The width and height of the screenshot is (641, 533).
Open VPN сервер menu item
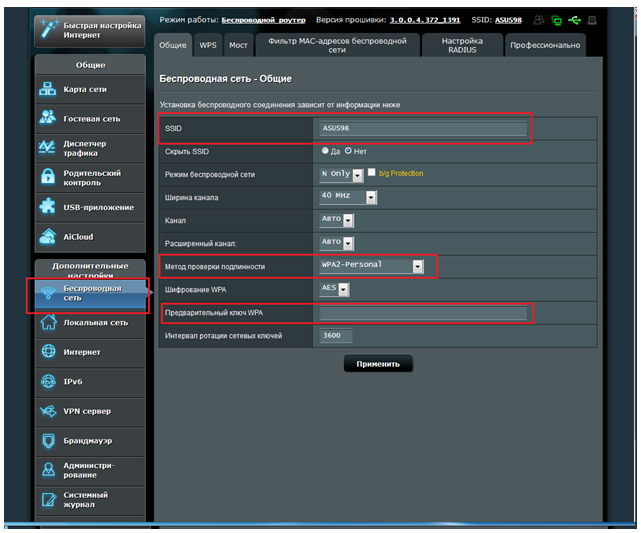point(90,412)
